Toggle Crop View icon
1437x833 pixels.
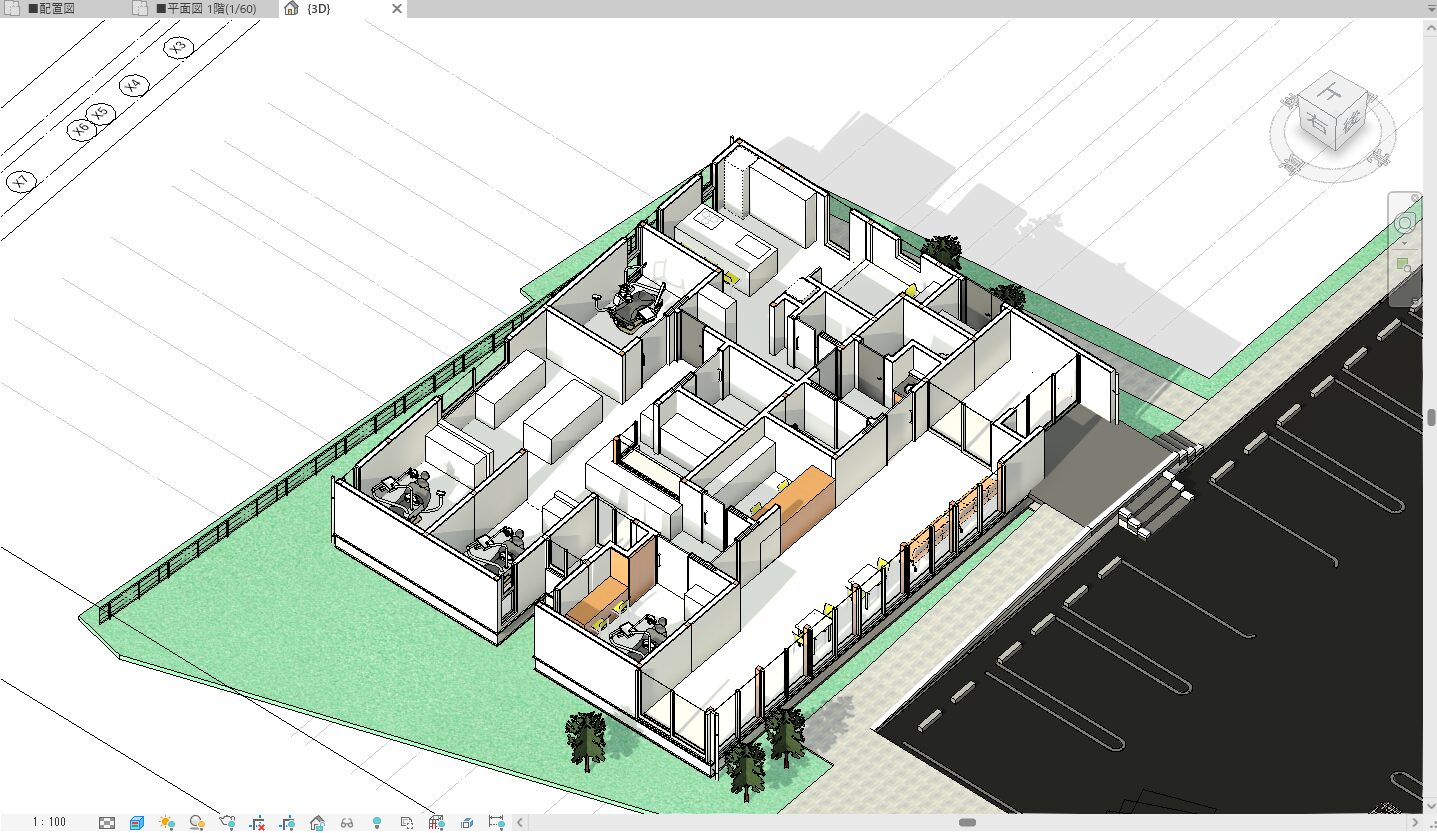[257, 823]
